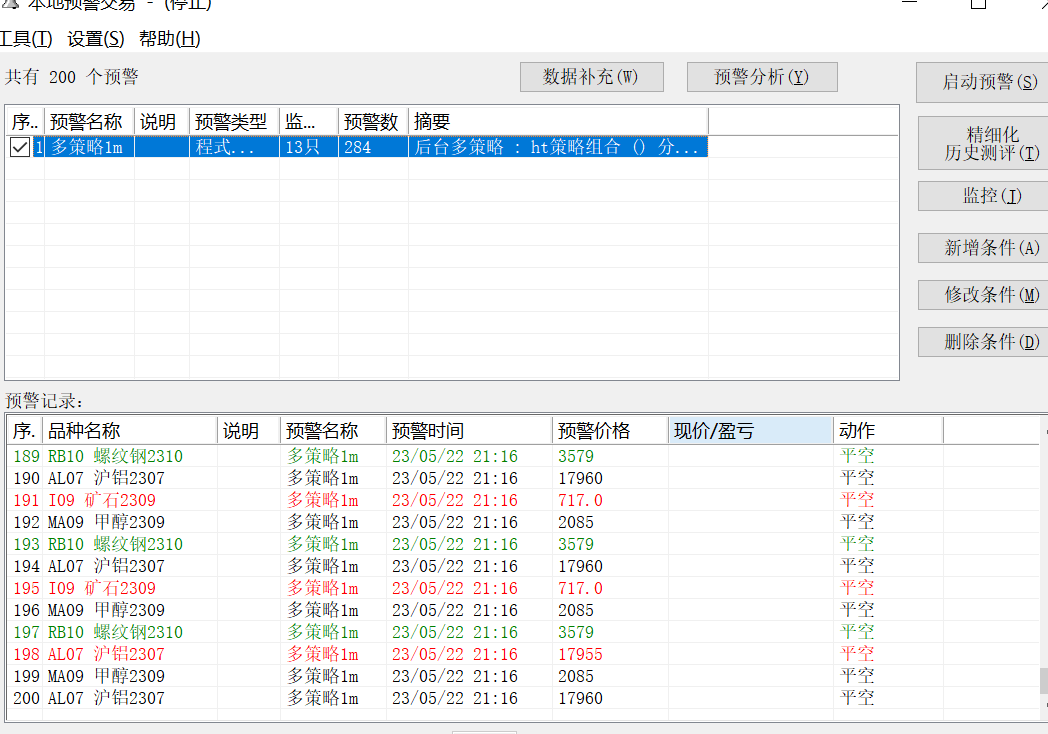This screenshot has width=1048, height=734.
Task: Sort by 预警名称 column in upper list
Action: (89, 122)
